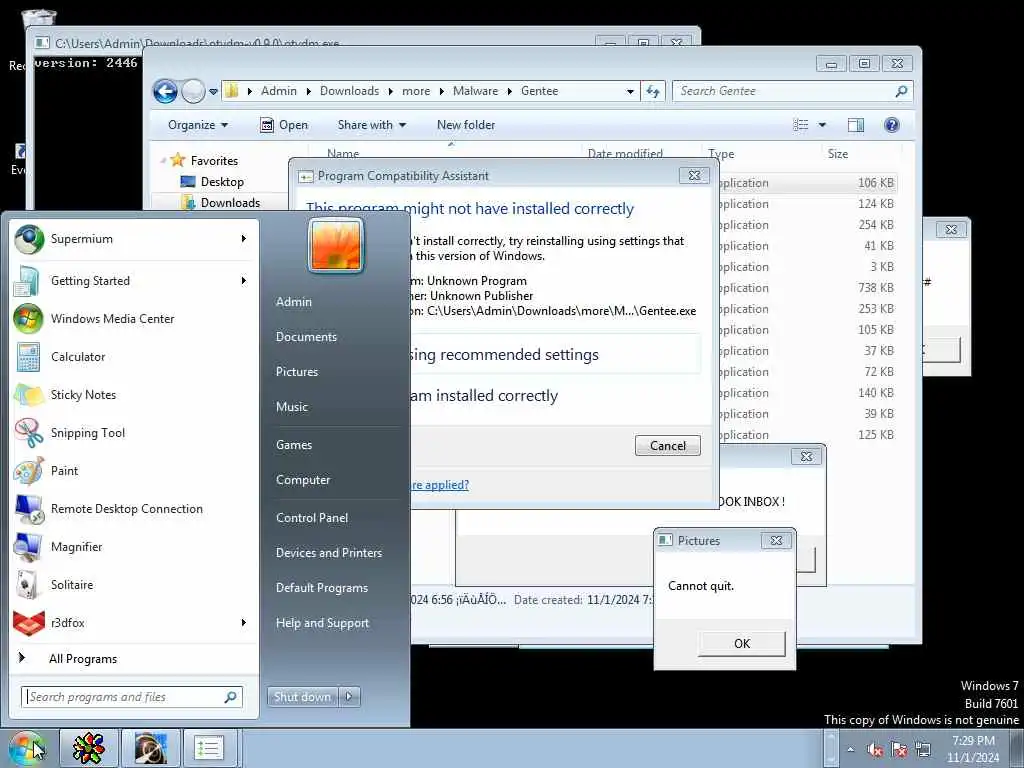Select Malware in the address breadcrumb
This screenshot has width=1024, height=768.
click(475, 91)
